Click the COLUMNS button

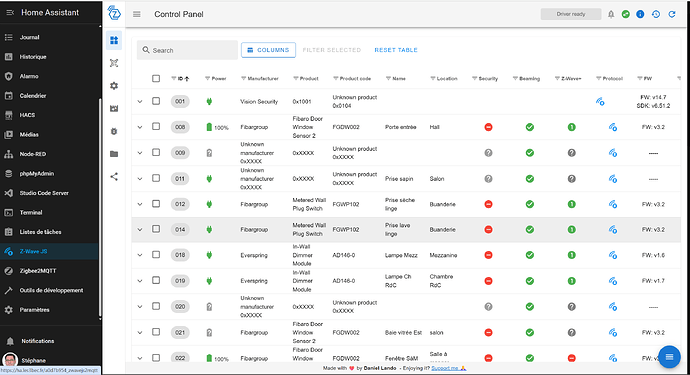(268, 50)
